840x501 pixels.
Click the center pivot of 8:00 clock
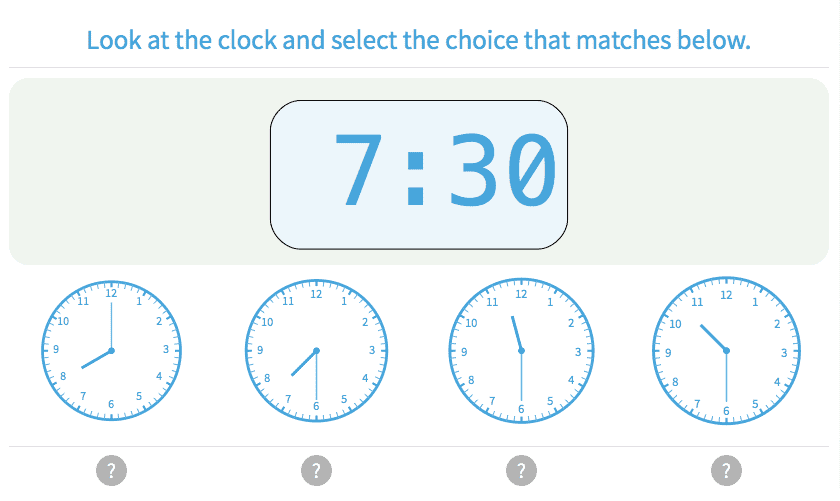111,350
